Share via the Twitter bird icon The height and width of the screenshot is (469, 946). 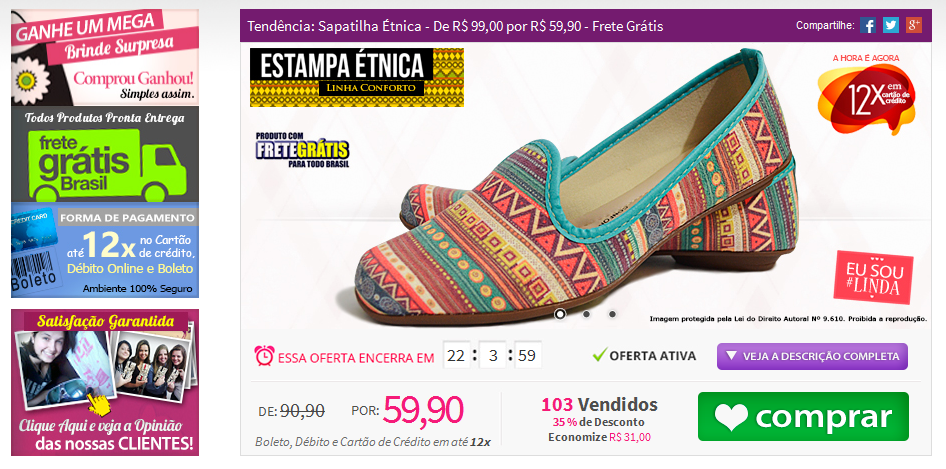point(891,25)
